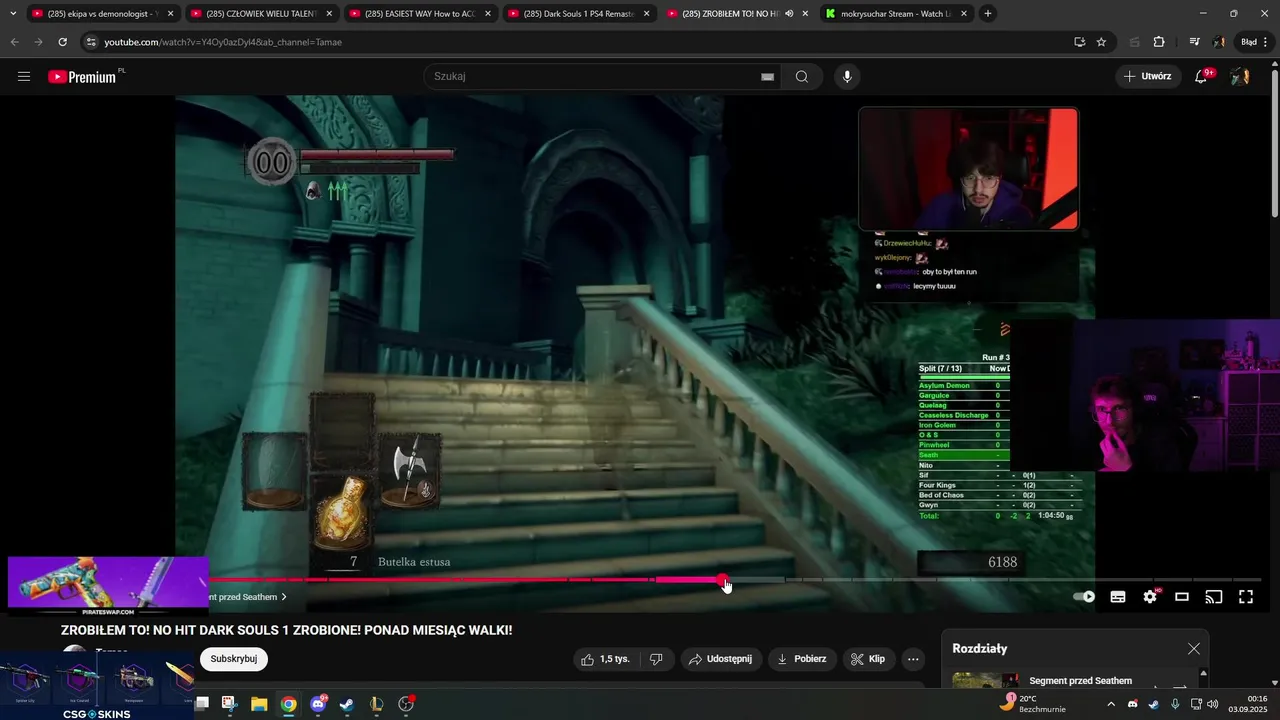Toggle the autoplay switch in player
The width and height of the screenshot is (1280, 720).
click(x=1085, y=597)
